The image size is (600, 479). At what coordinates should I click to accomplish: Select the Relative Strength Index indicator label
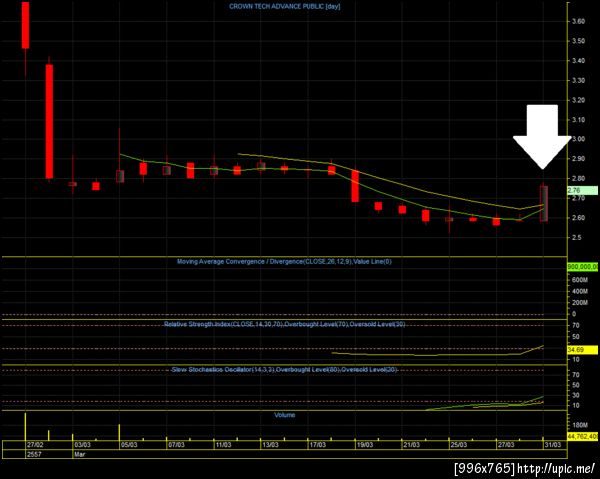pos(284,324)
